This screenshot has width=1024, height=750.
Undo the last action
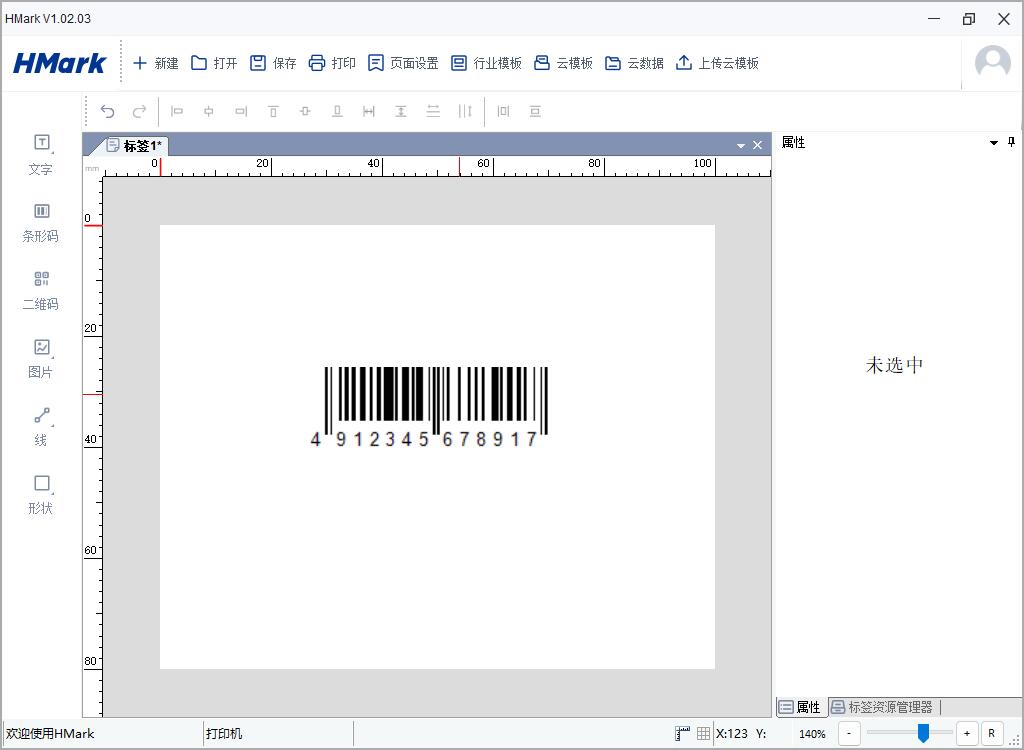click(x=107, y=111)
